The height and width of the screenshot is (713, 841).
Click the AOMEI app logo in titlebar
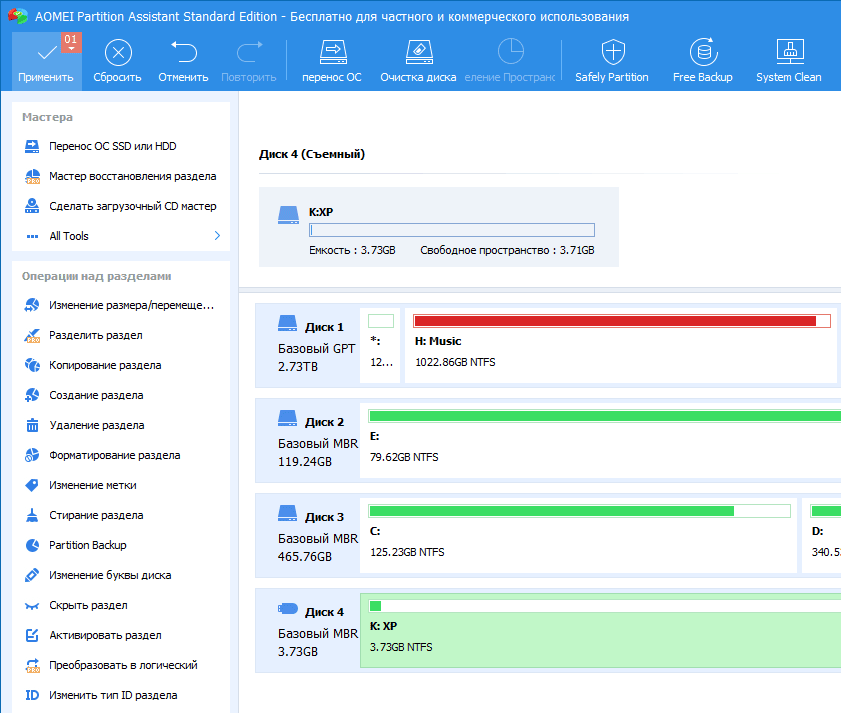point(18,16)
